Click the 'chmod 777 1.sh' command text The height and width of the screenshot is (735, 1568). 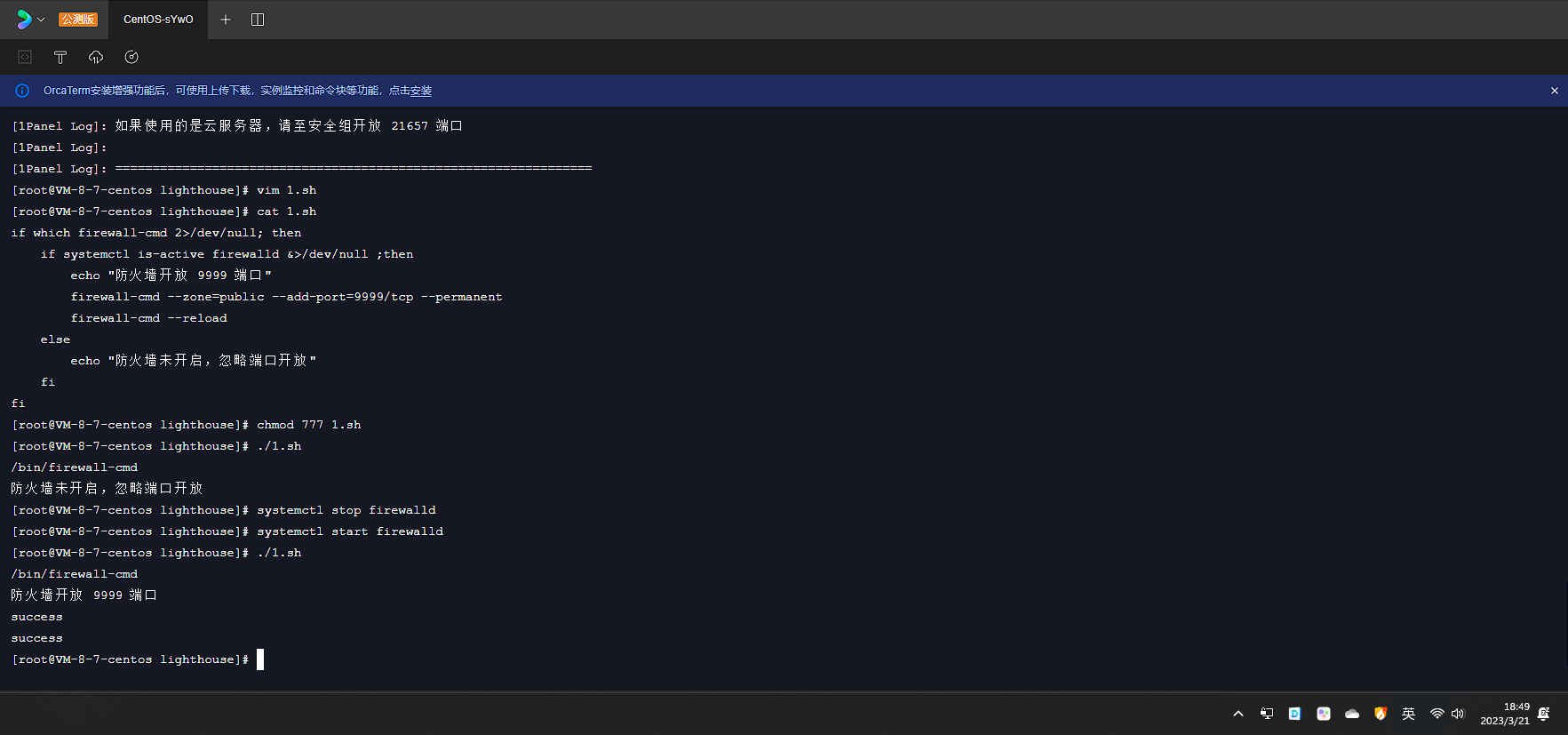(309, 425)
